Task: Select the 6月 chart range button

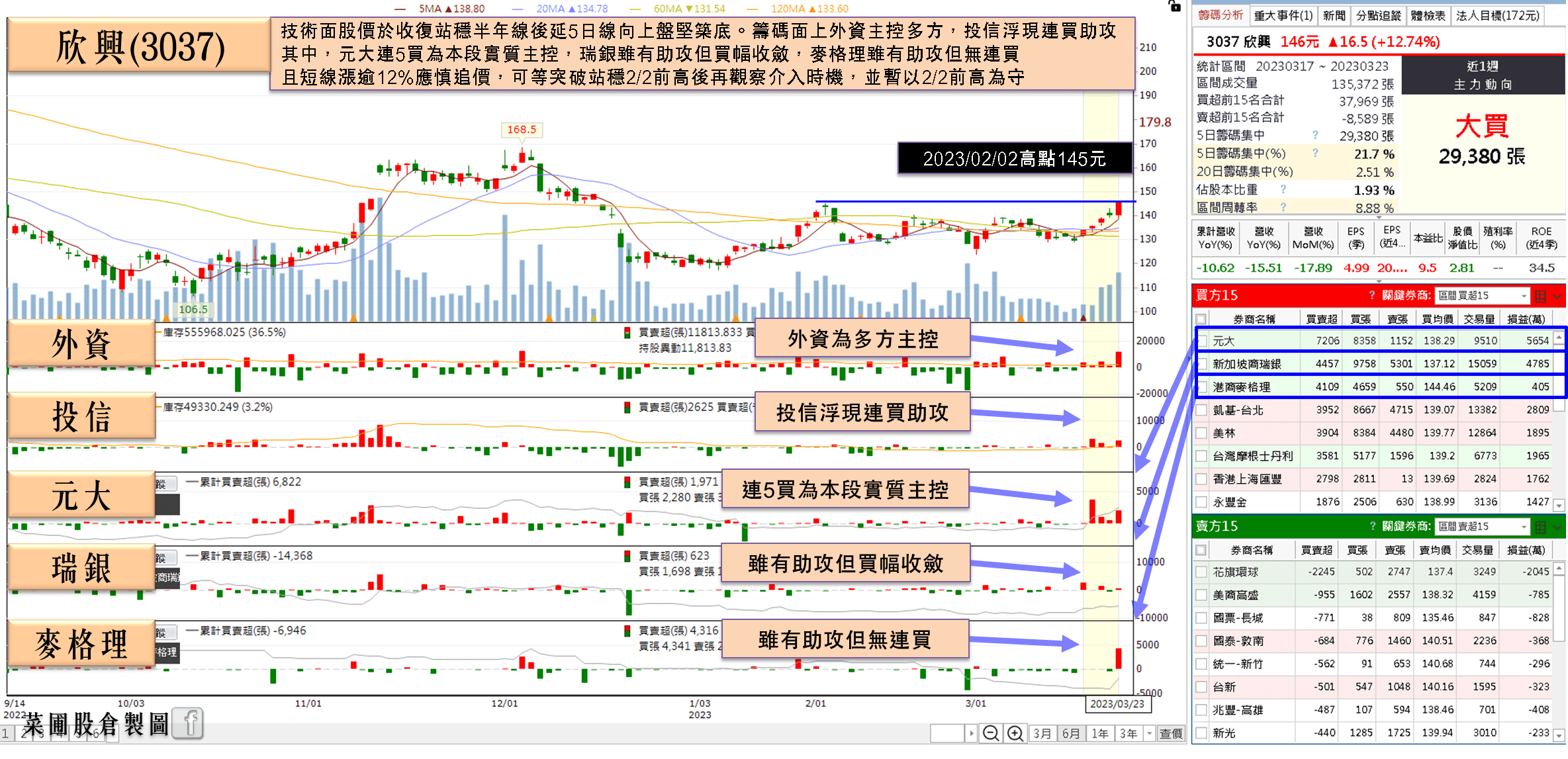Action: (1071, 733)
